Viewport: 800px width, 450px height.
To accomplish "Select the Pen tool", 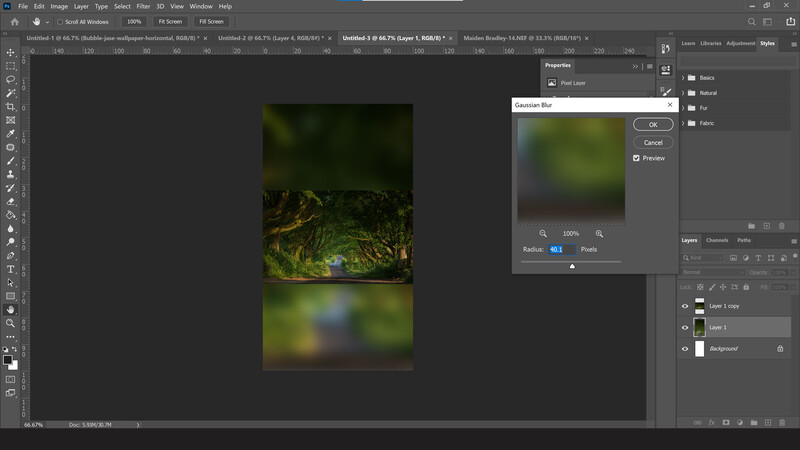I will (10, 256).
